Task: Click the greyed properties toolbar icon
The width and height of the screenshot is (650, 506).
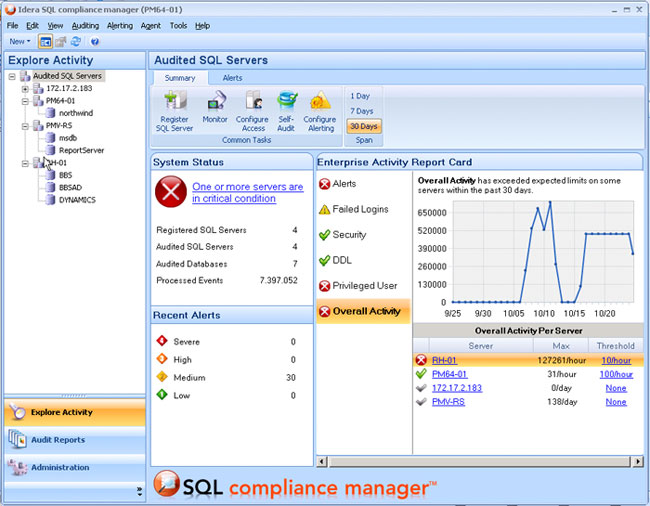Action: pyautogui.click(x=61, y=41)
